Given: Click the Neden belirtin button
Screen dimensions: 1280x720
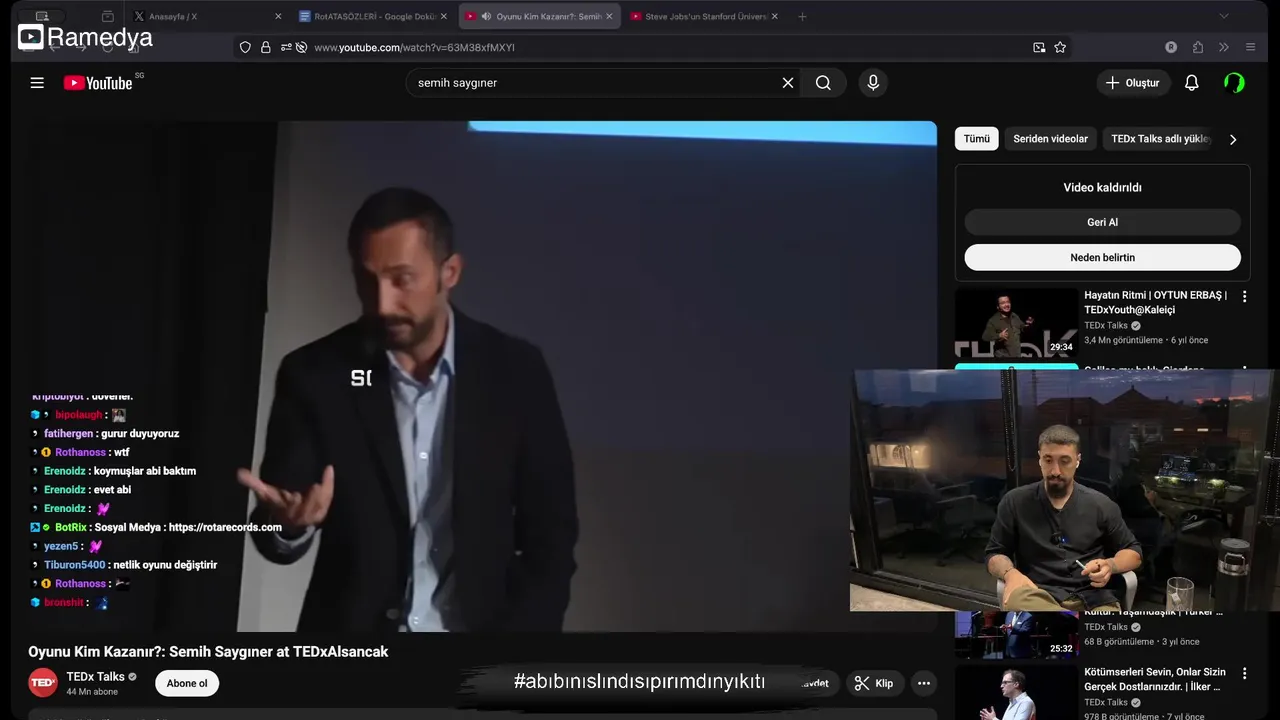Looking at the screenshot, I should tap(1102, 257).
